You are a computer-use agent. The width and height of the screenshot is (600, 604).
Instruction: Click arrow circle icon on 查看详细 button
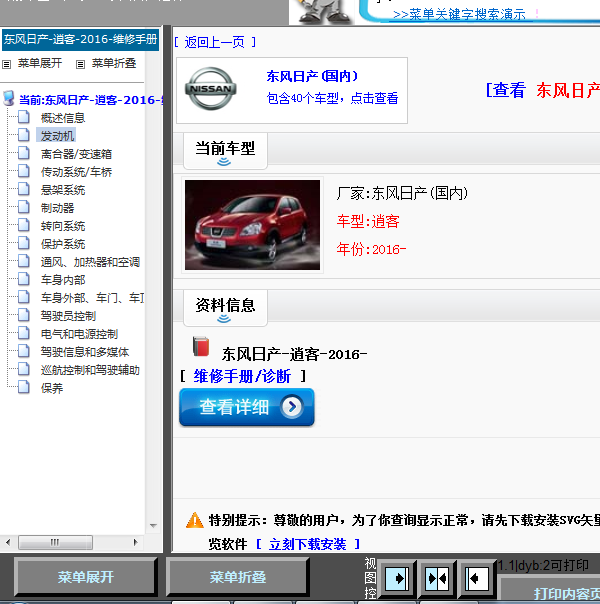coord(292,406)
